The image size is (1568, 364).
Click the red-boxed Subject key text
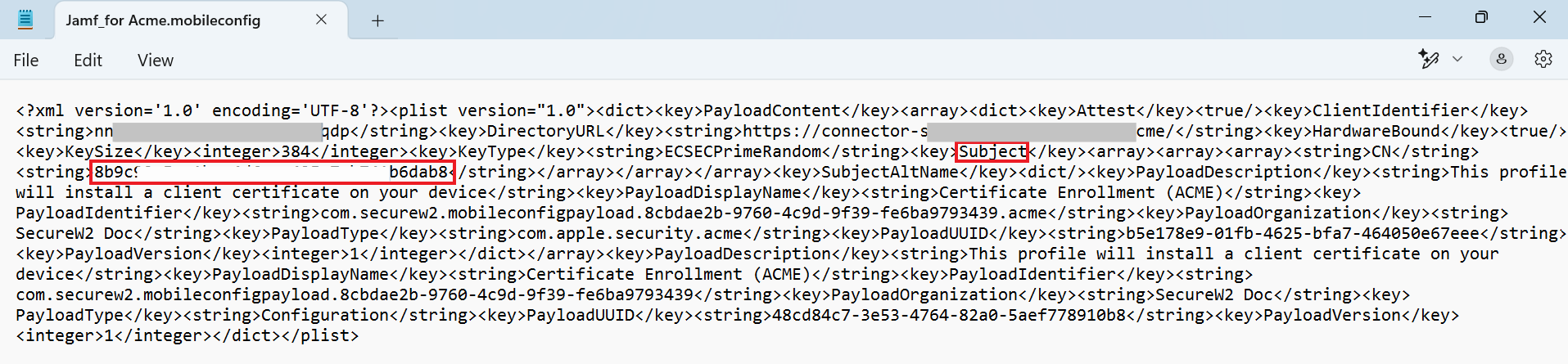click(x=992, y=152)
